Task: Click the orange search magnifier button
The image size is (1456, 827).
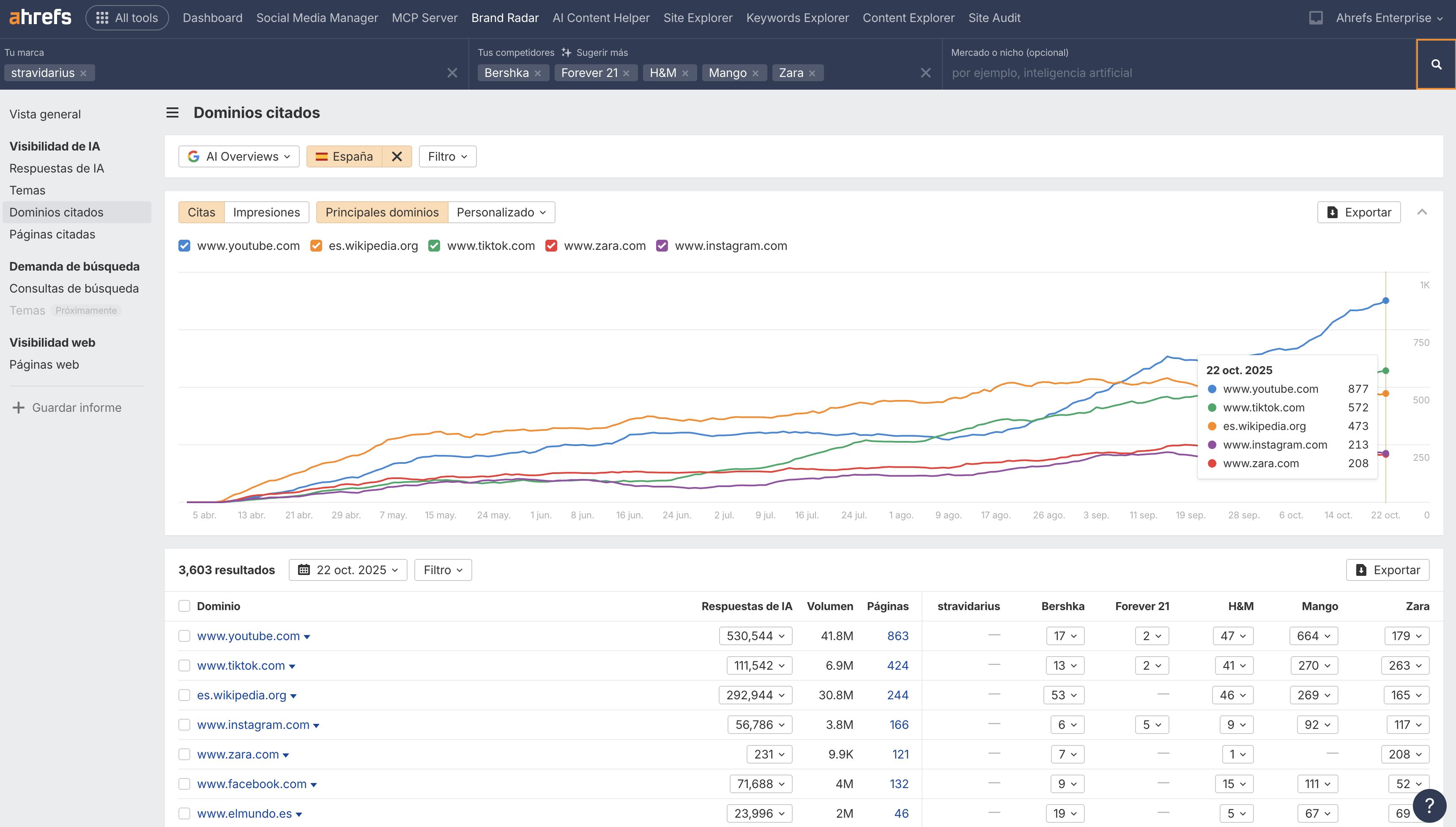Action: (1436, 64)
